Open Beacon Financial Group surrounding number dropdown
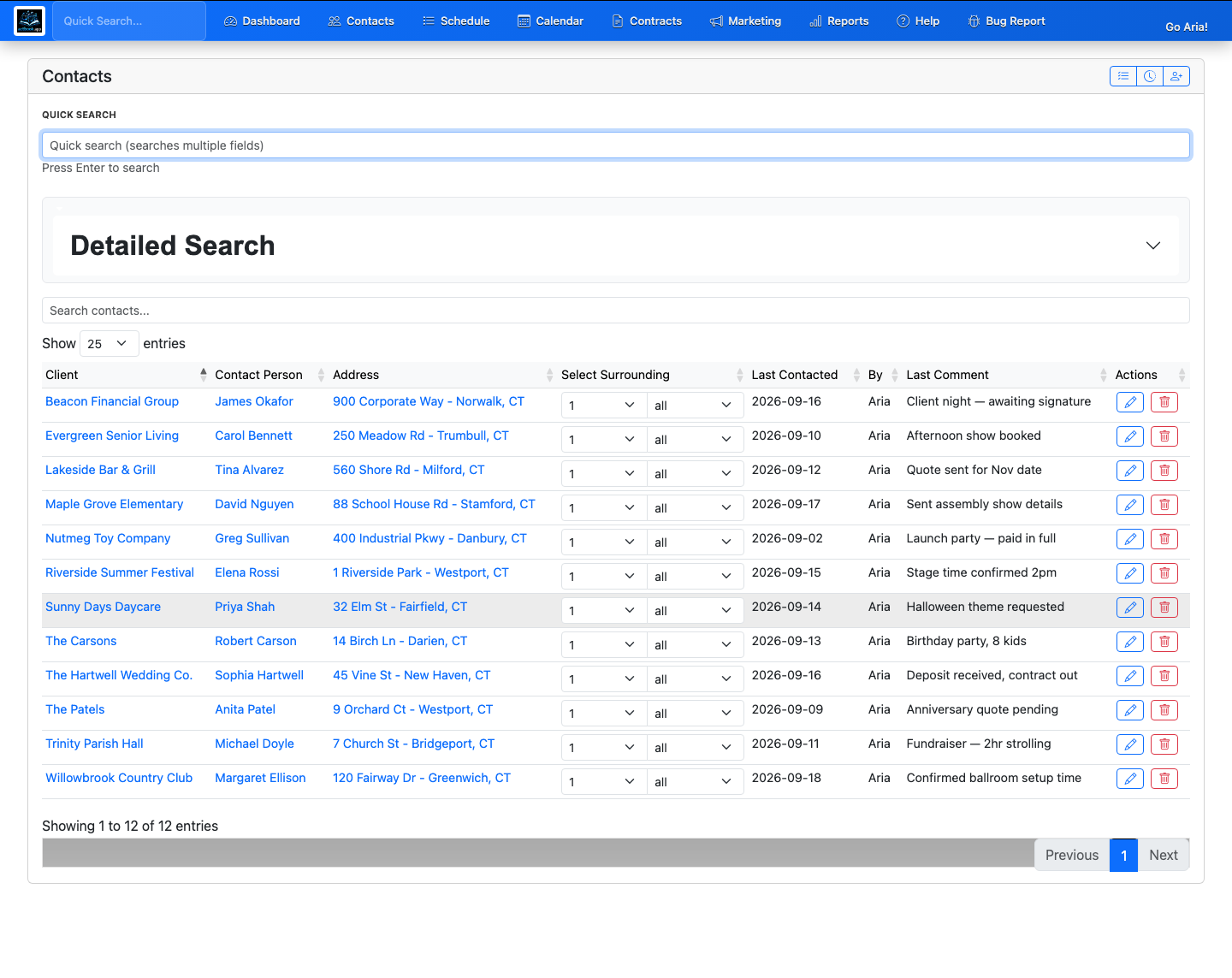The image size is (1232, 978). click(x=604, y=405)
